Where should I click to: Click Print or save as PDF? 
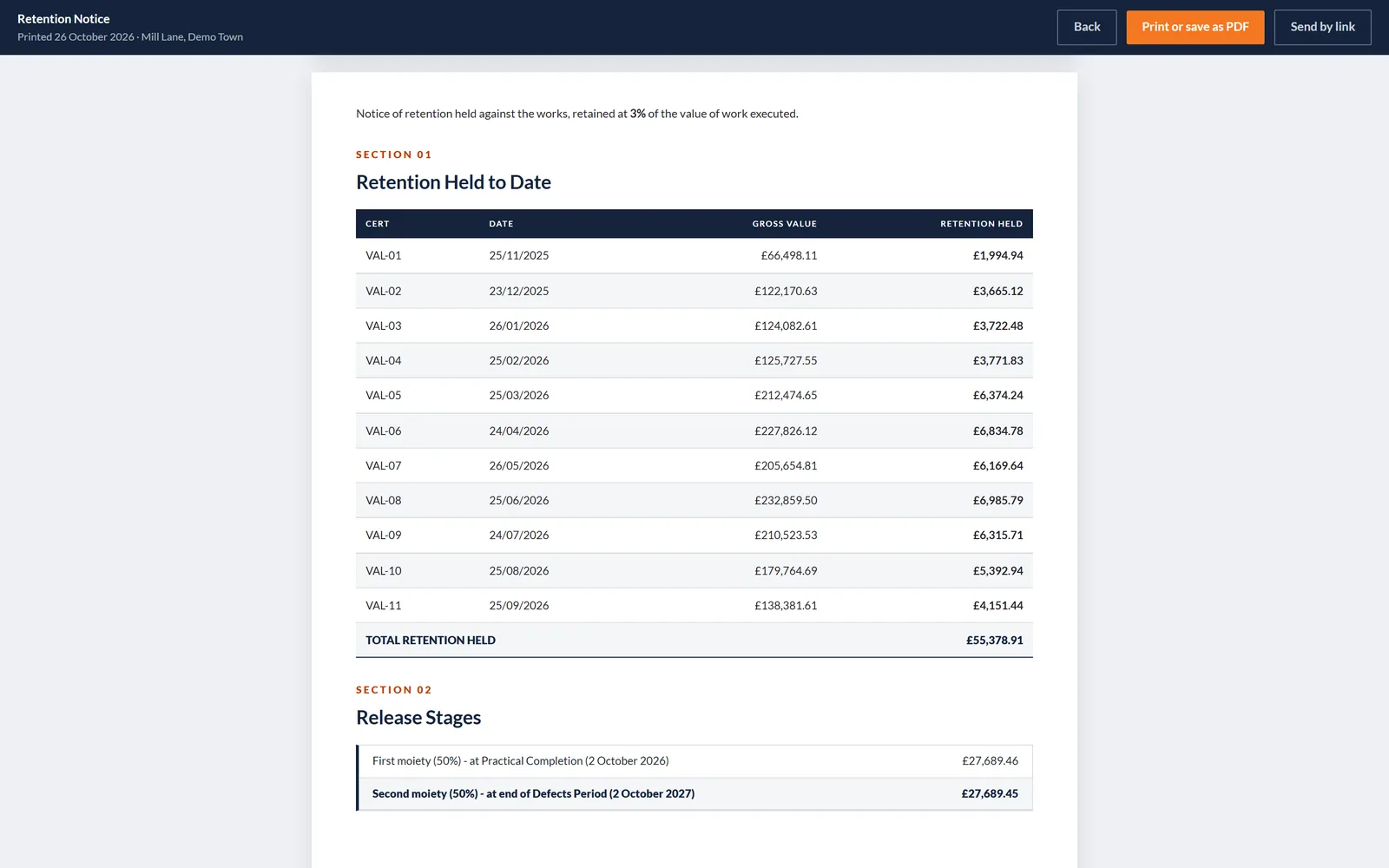click(1195, 27)
